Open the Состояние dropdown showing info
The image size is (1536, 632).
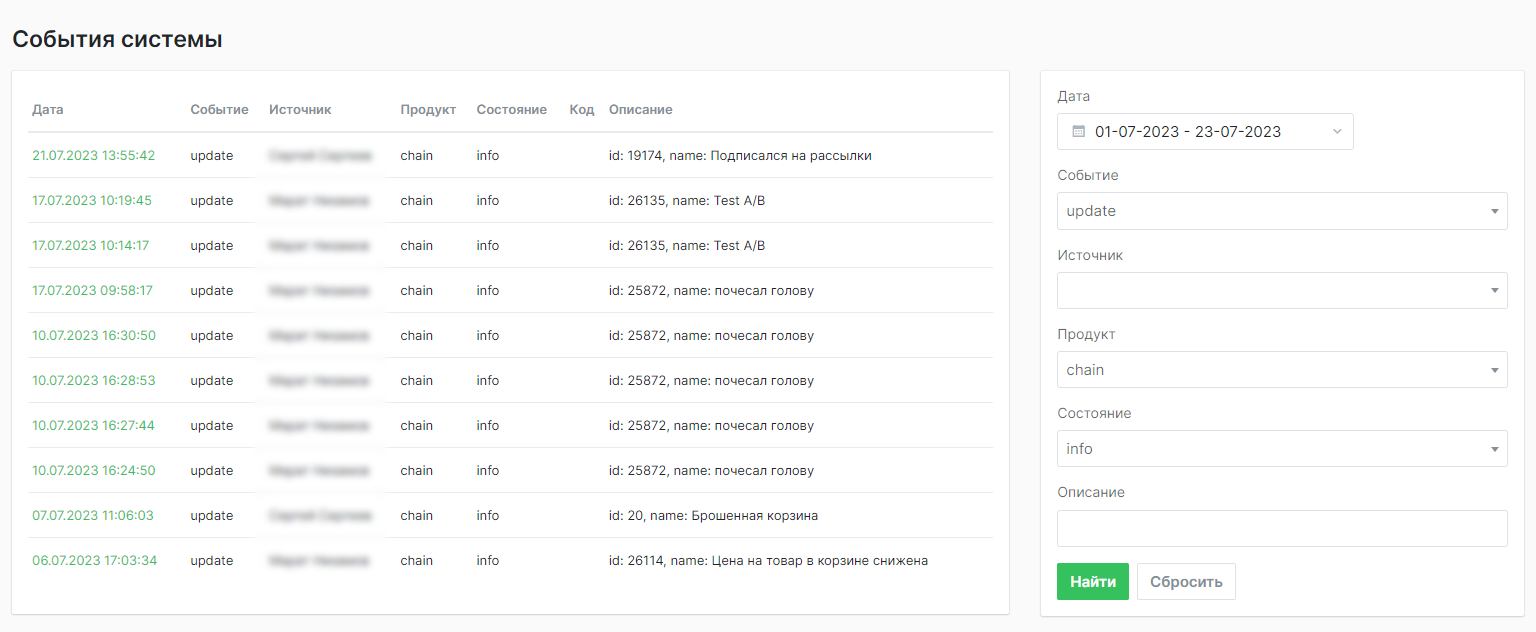tap(1281, 449)
